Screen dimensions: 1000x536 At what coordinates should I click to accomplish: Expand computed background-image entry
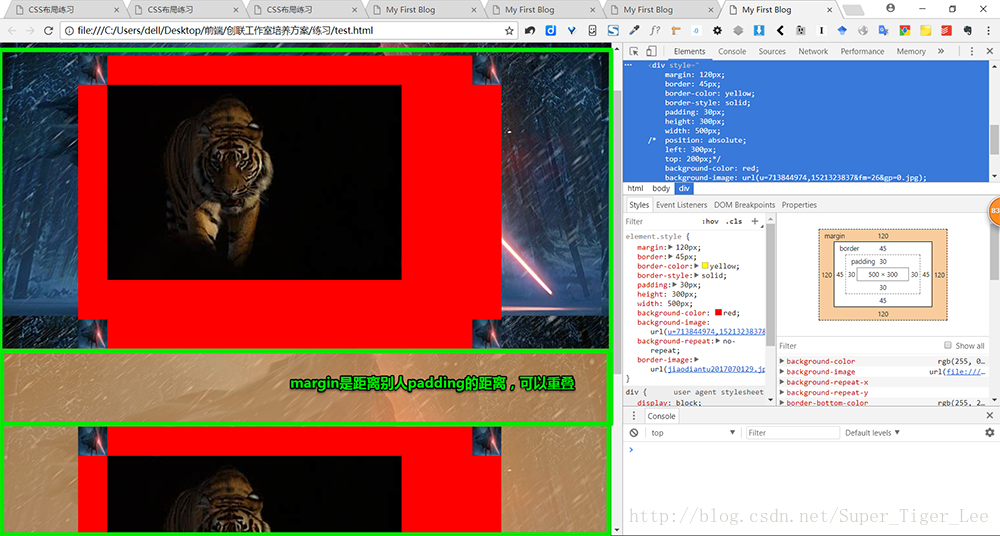point(783,371)
